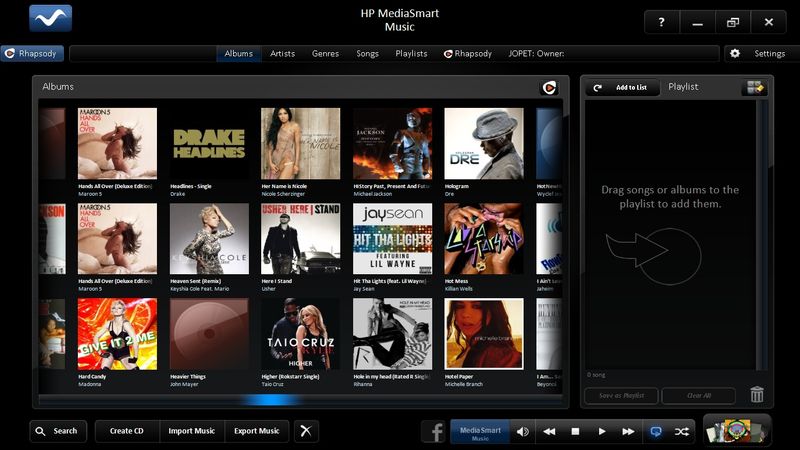This screenshot has height=450, width=800.
Task: Open the now playing album art thumbnail
Action: point(737,431)
